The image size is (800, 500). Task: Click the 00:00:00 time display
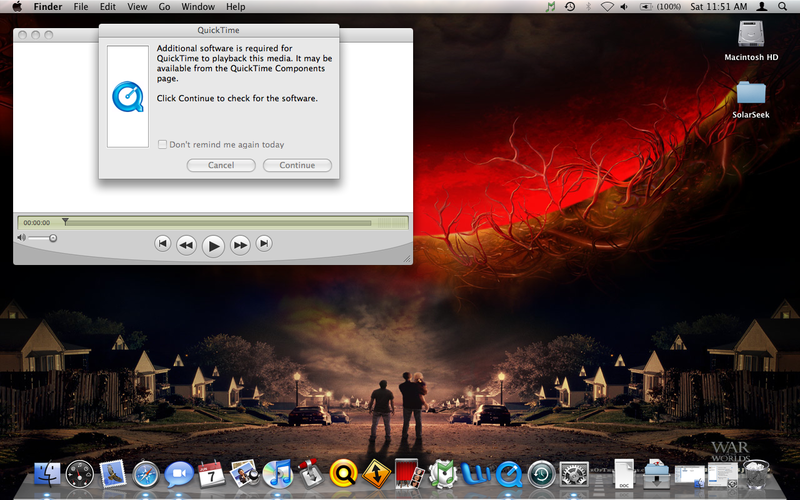(x=37, y=223)
